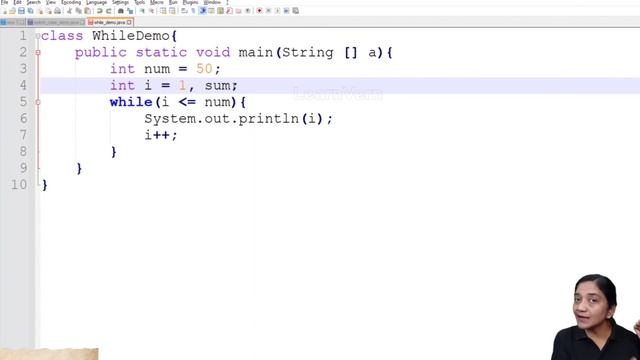Screen dimensions: 640x360
Task: Click line number 10 in margin
Action: [x=19, y=184]
